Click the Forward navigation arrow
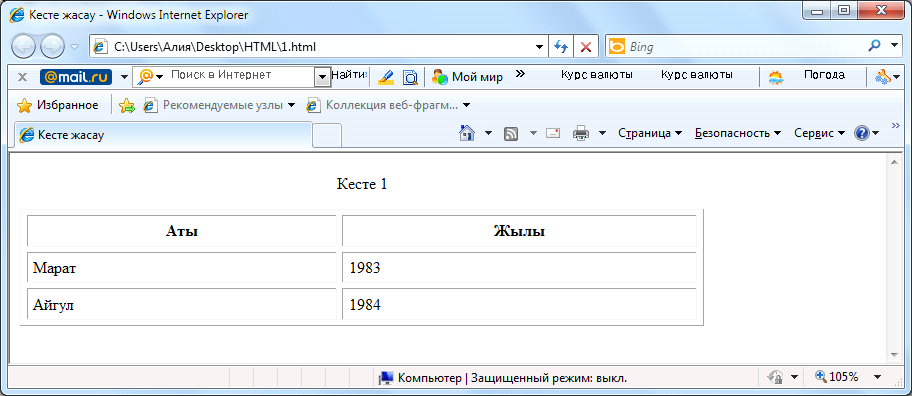The image size is (912, 396). tap(52, 47)
